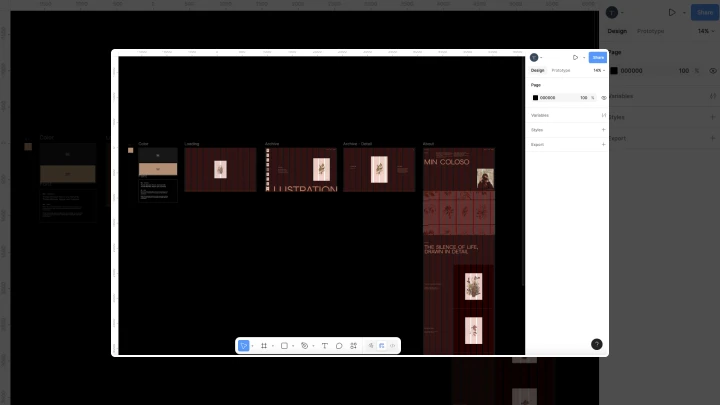720x405 pixels.
Task: Select the Comment tool
Action: pos(339,346)
